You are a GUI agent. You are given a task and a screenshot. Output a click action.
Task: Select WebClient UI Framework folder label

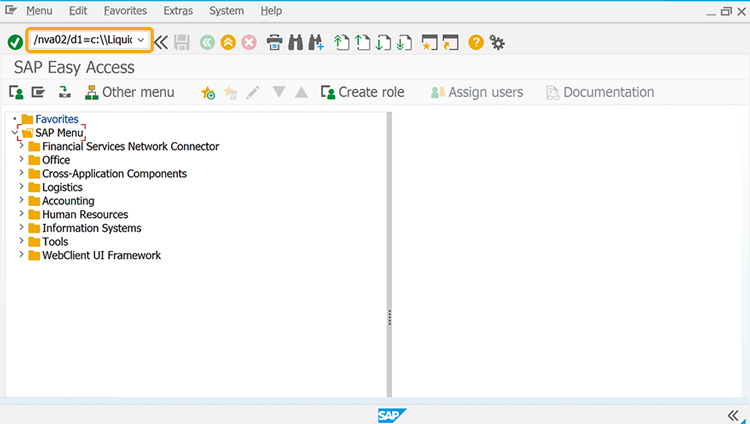(x=101, y=255)
